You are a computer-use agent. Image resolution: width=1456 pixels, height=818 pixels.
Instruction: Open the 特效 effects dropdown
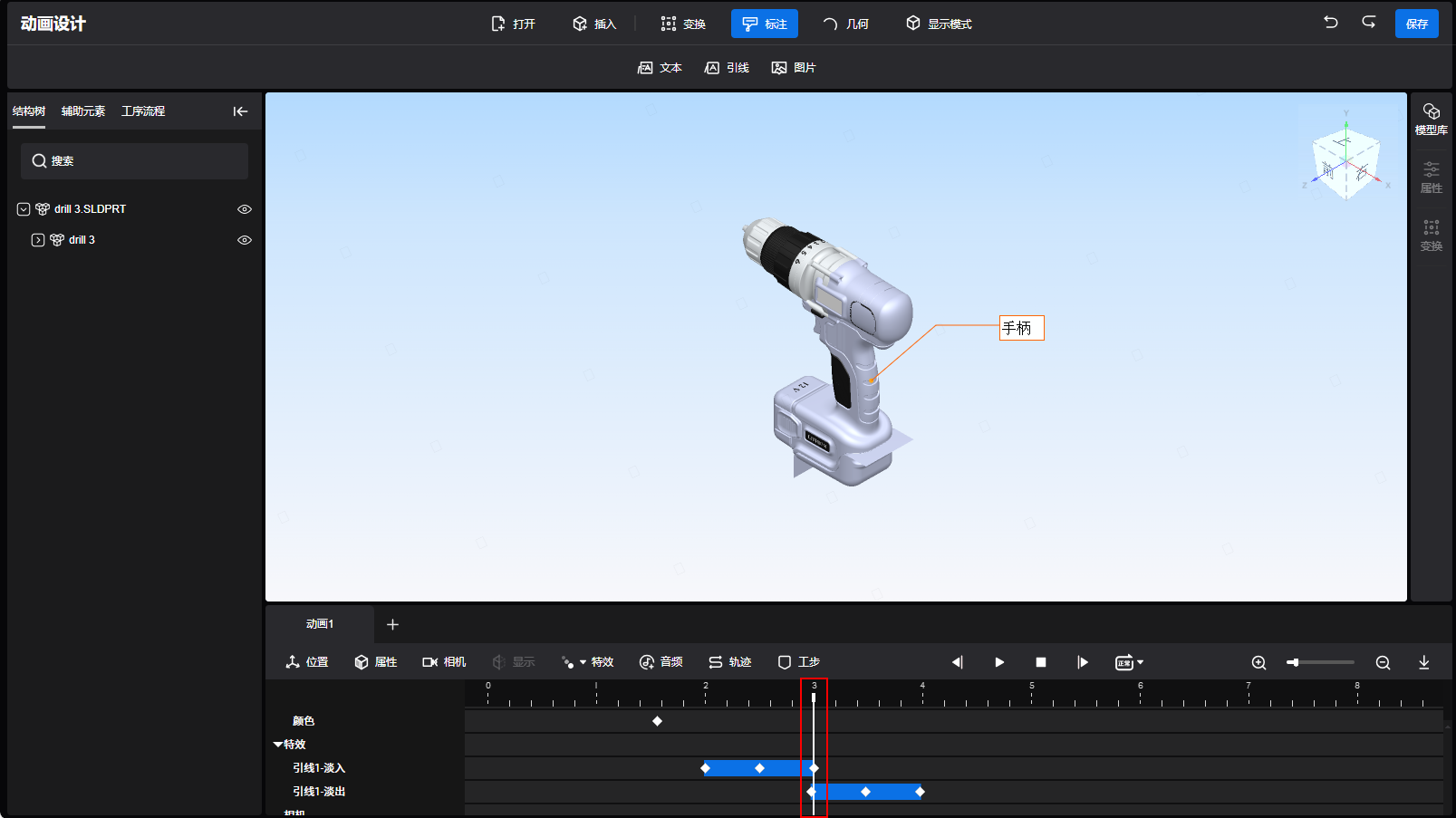pos(587,662)
